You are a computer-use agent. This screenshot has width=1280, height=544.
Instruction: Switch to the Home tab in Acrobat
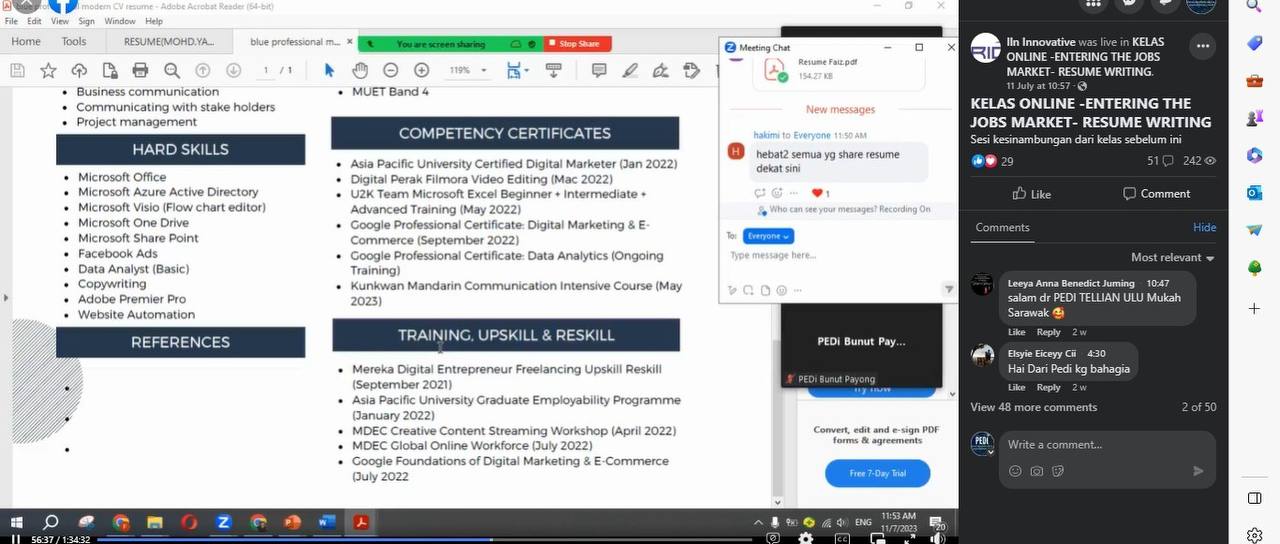(x=26, y=42)
